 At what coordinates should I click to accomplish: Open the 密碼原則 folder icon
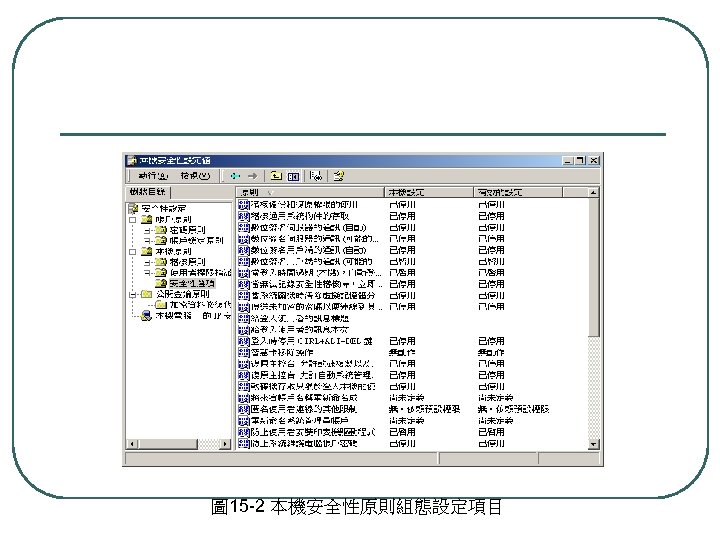pos(160,230)
